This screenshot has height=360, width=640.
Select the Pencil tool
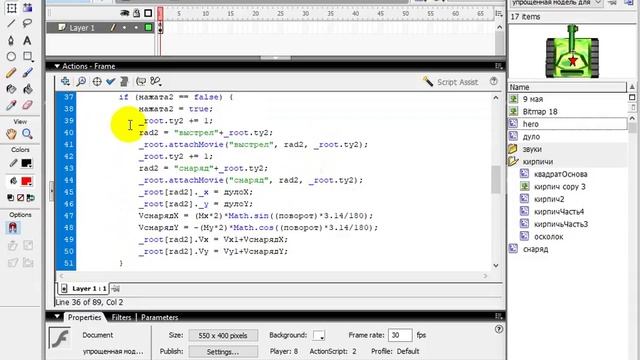pos(11,73)
